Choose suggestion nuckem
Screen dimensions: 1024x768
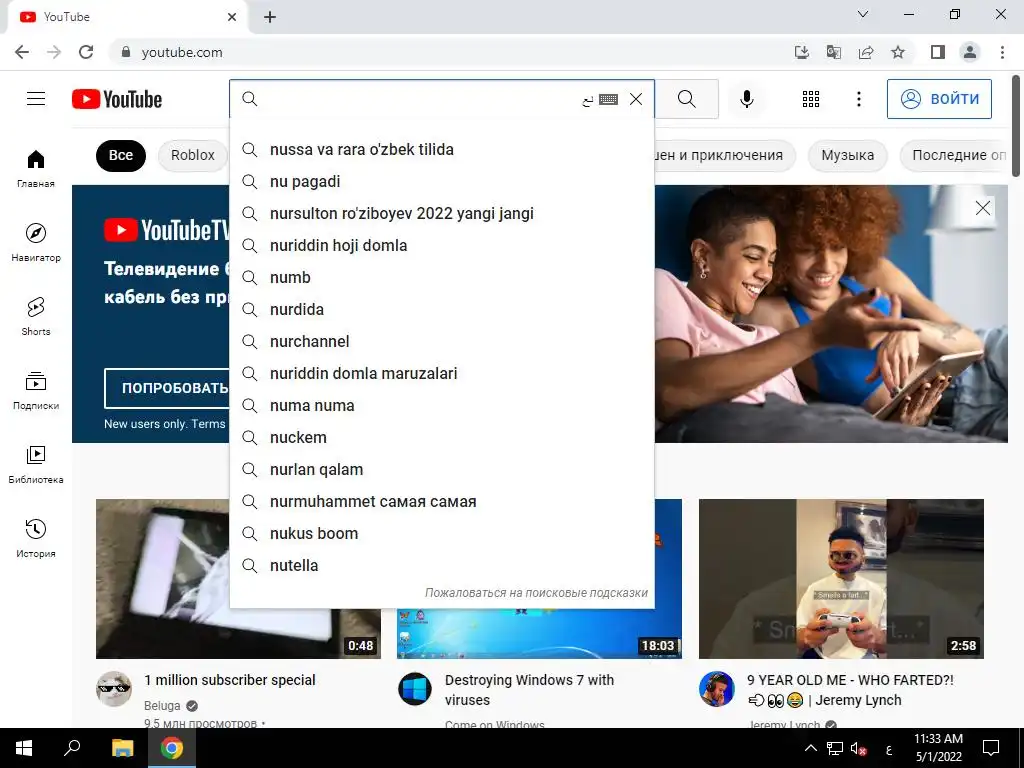coord(441,438)
